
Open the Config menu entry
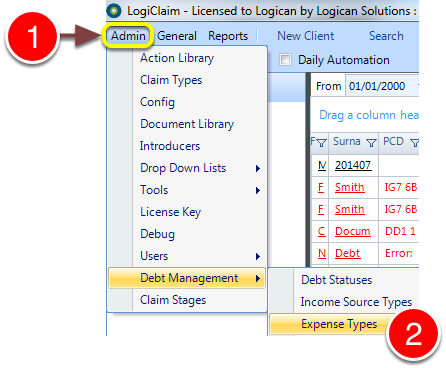pyautogui.click(x=187, y=102)
